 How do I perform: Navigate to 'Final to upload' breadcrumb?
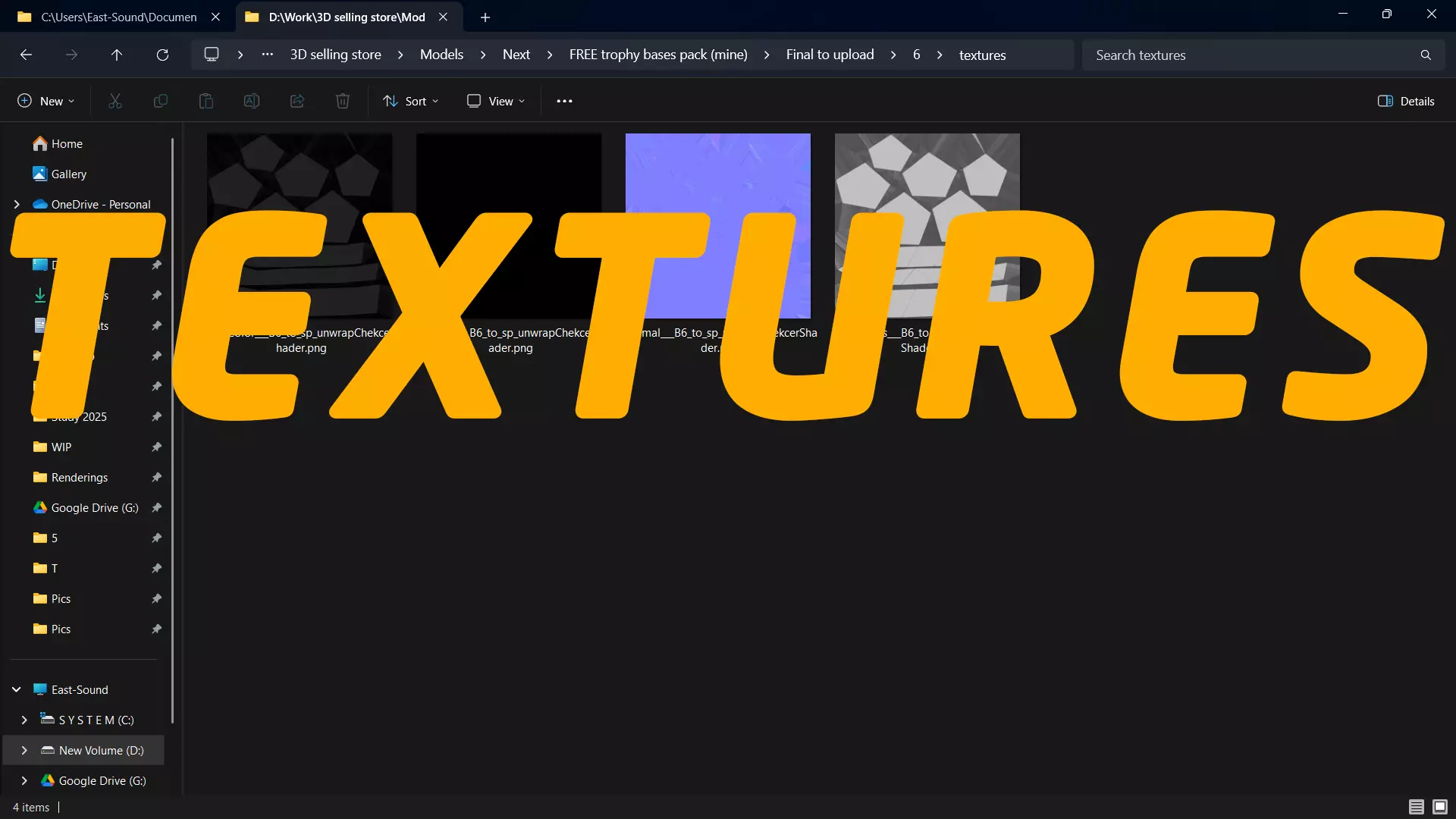pos(830,55)
